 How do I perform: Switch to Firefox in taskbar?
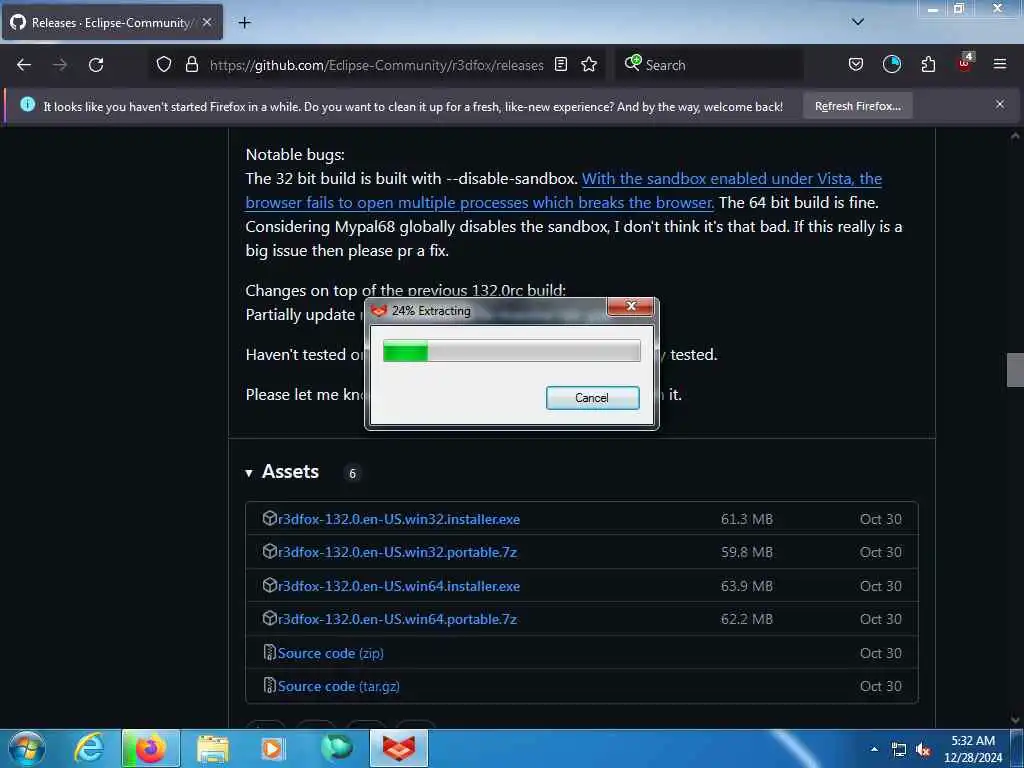pyautogui.click(x=151, y=748)
